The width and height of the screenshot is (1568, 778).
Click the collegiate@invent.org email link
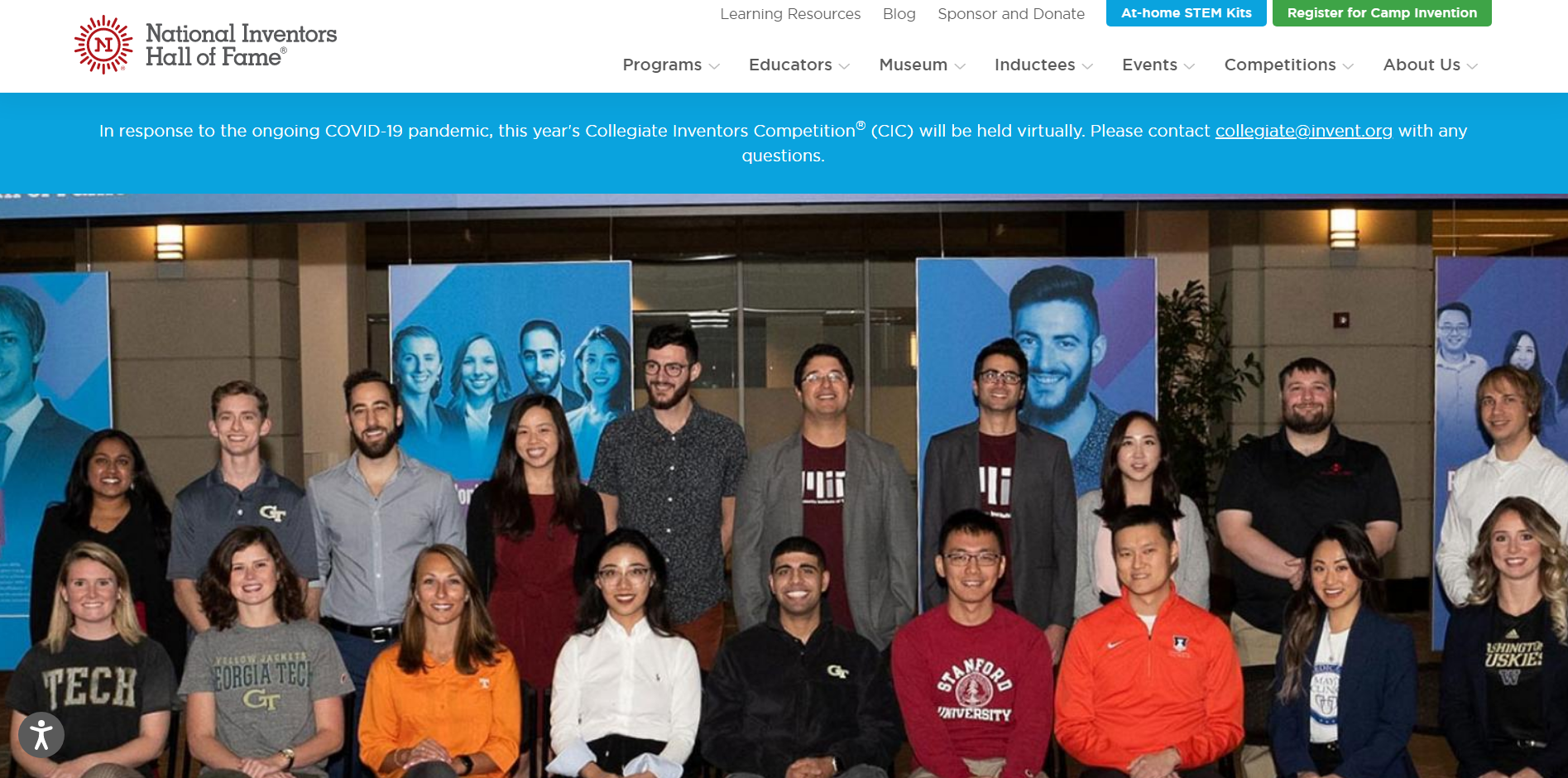[x=1303, y=131]
